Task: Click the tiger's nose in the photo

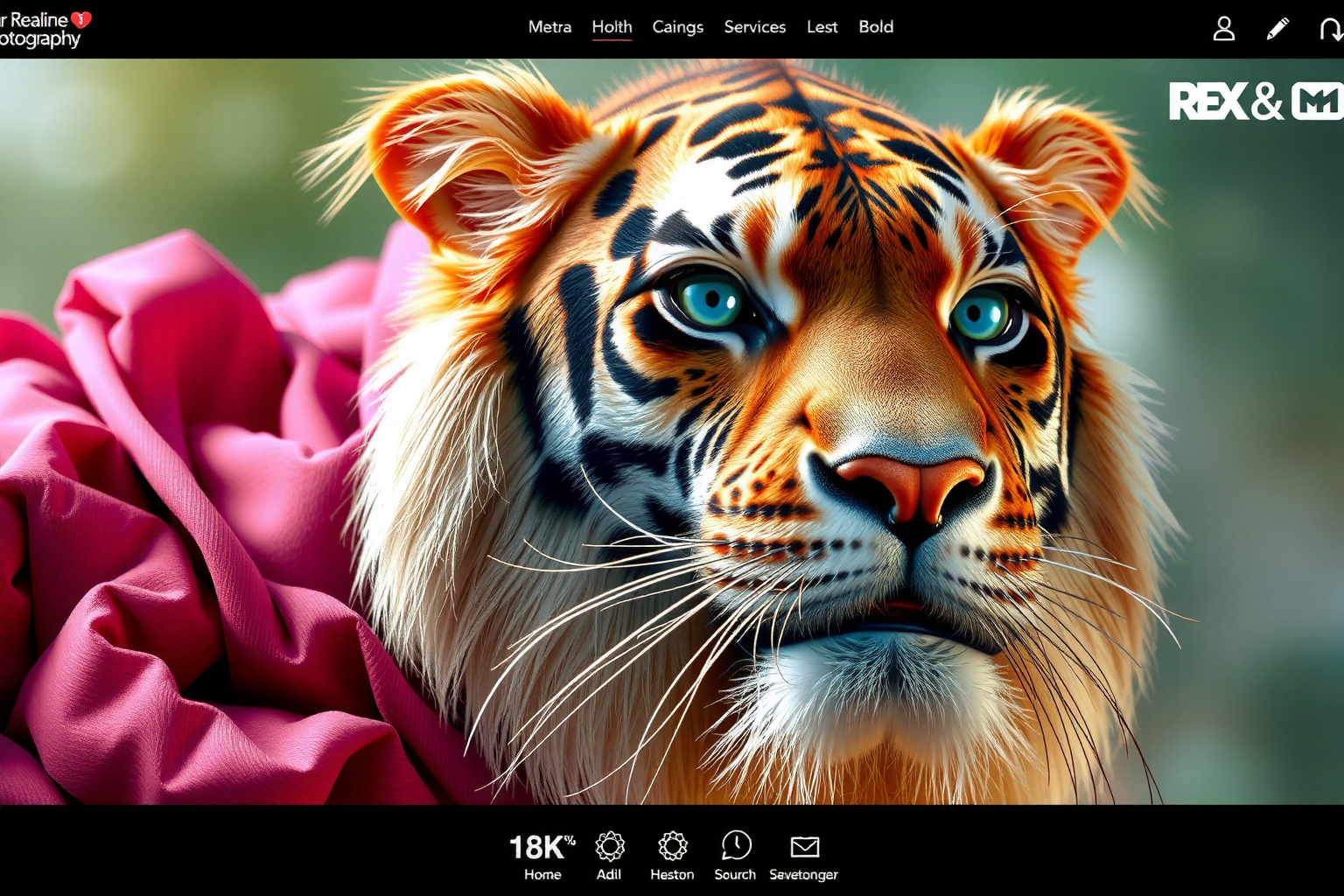Action: point(910,486)
